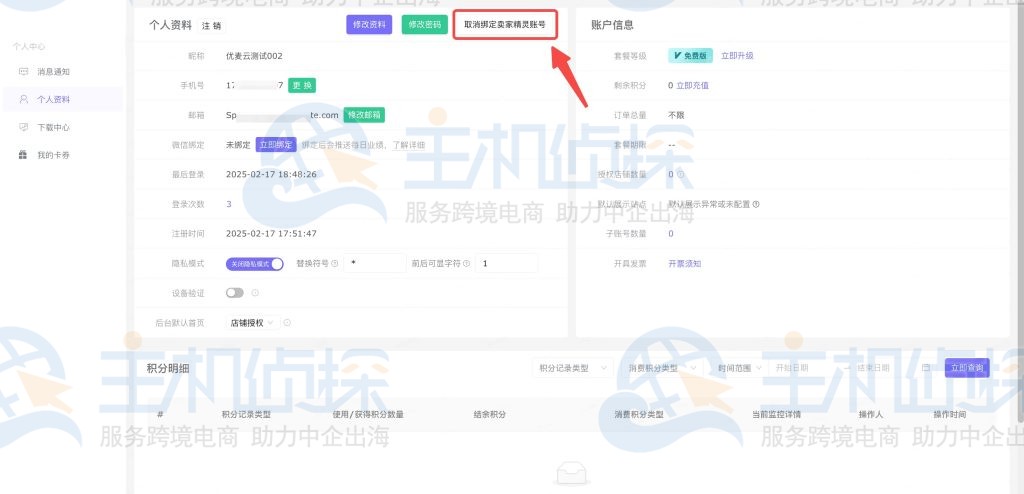Click nickname text 优麦云测试002
Screen dimensions: 1024x494
[x=254, y=56]
